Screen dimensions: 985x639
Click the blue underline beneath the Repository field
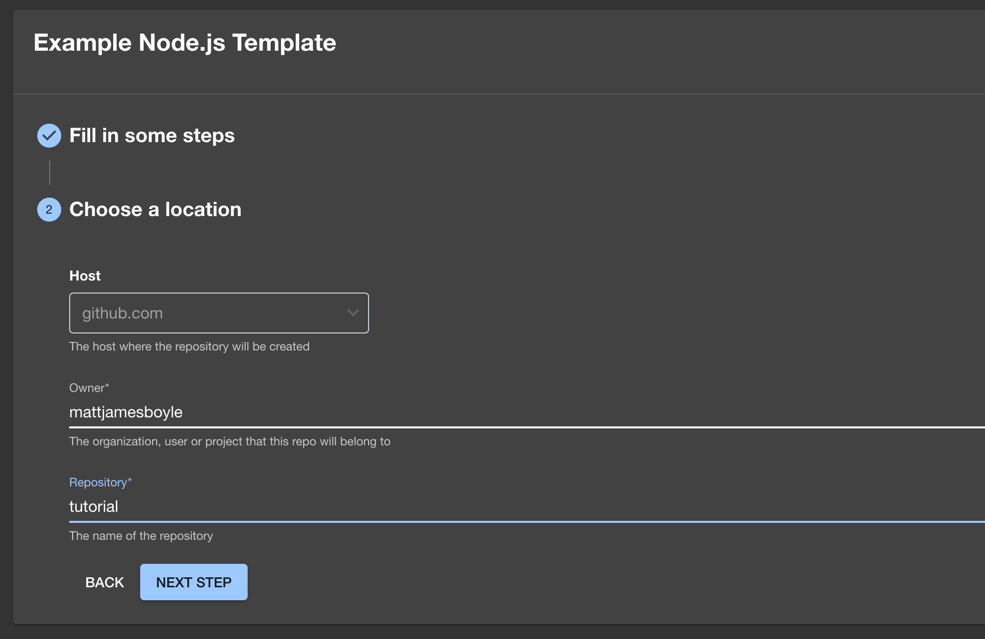527,522
